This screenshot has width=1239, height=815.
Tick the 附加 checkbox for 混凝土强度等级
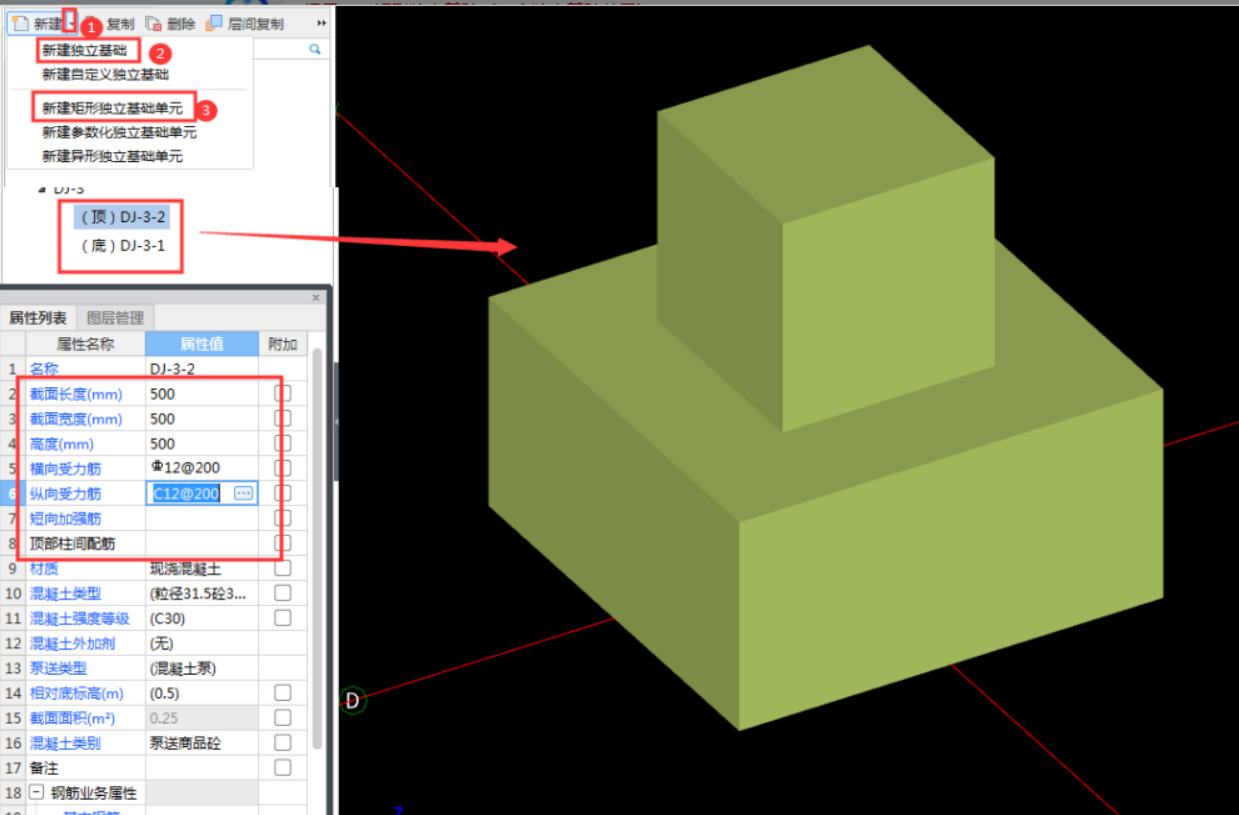click(x=283, y=618)
